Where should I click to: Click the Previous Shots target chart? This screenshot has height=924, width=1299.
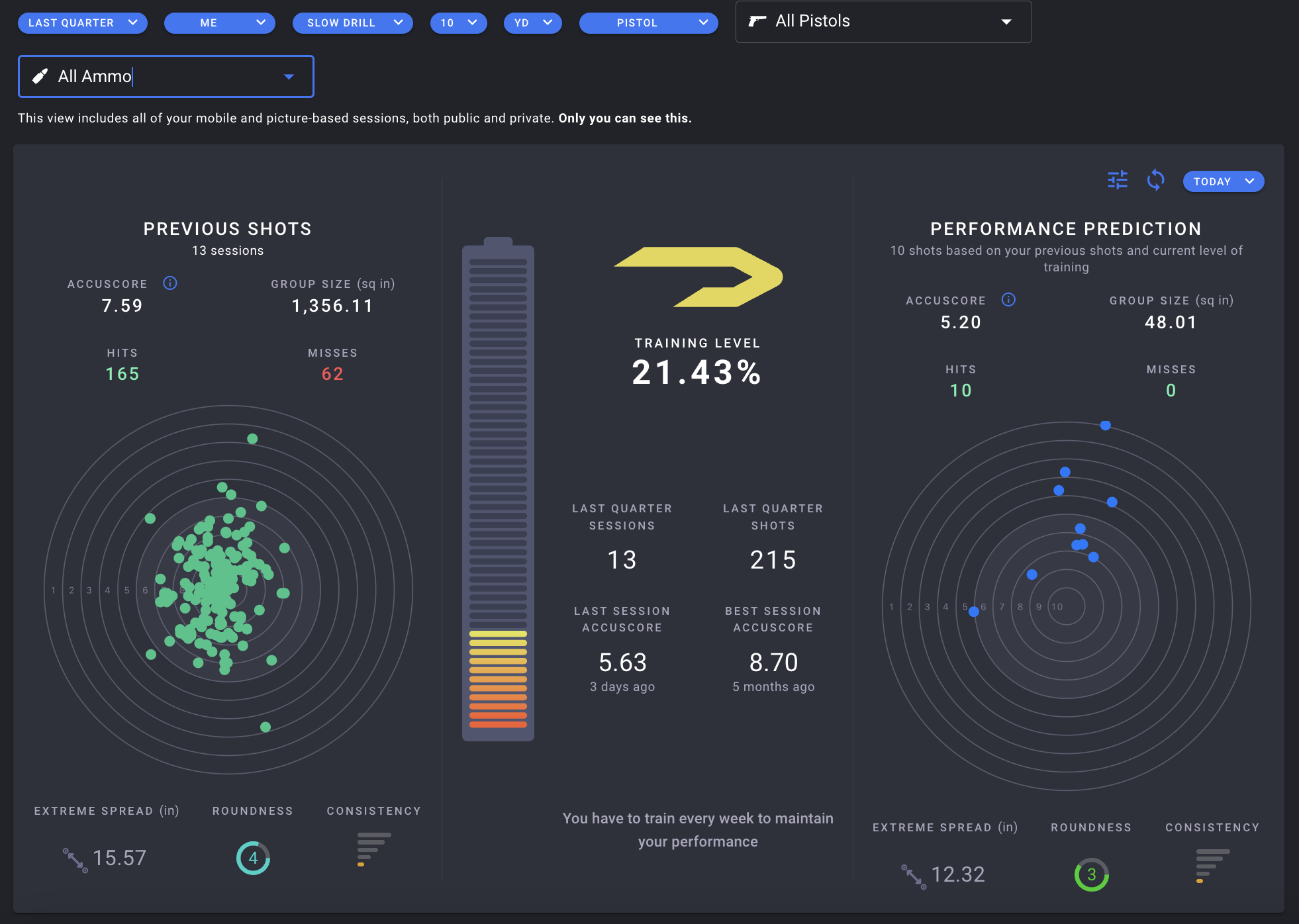pyautogui.click(x=228, y=590)
